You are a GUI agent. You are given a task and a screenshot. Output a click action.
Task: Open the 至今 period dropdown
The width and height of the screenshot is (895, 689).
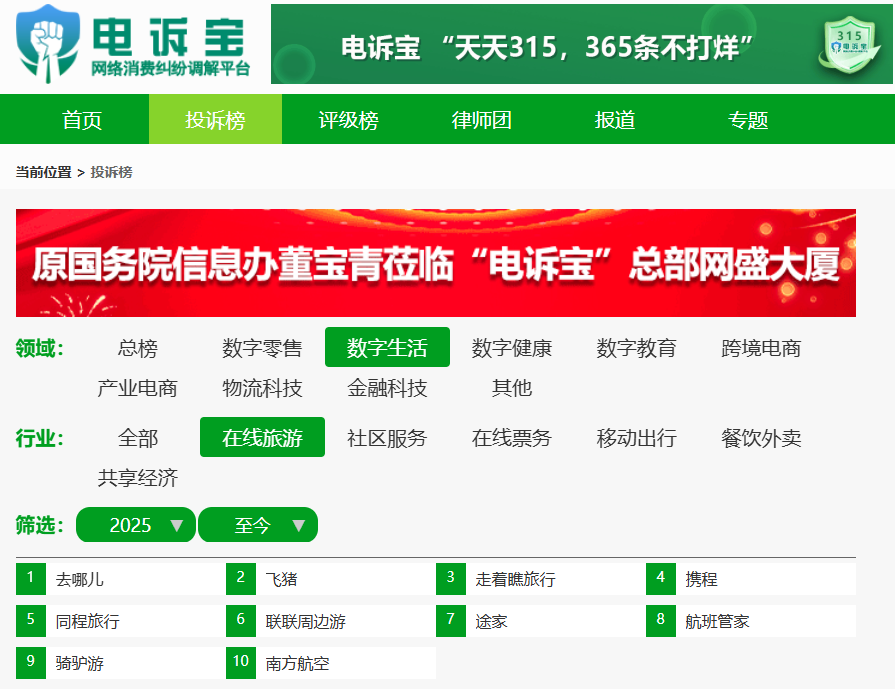click(x=258, y=525)
